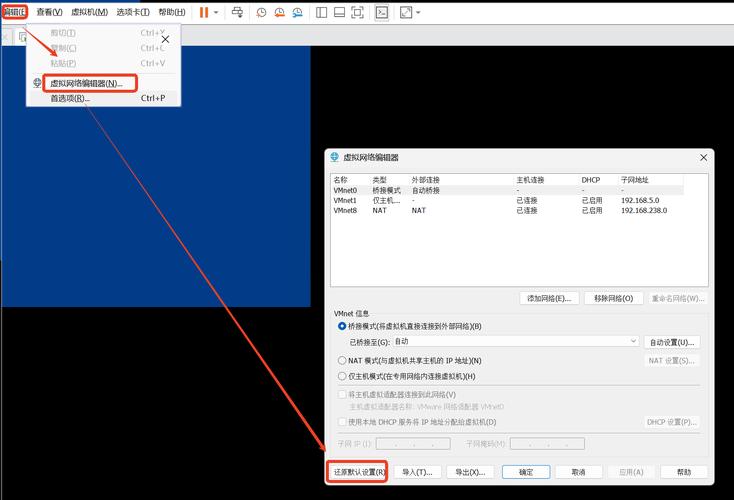The height and width of the screenshot is (500, 734).
Task: Click the 添加网络 button
Action: click(549, 298)
